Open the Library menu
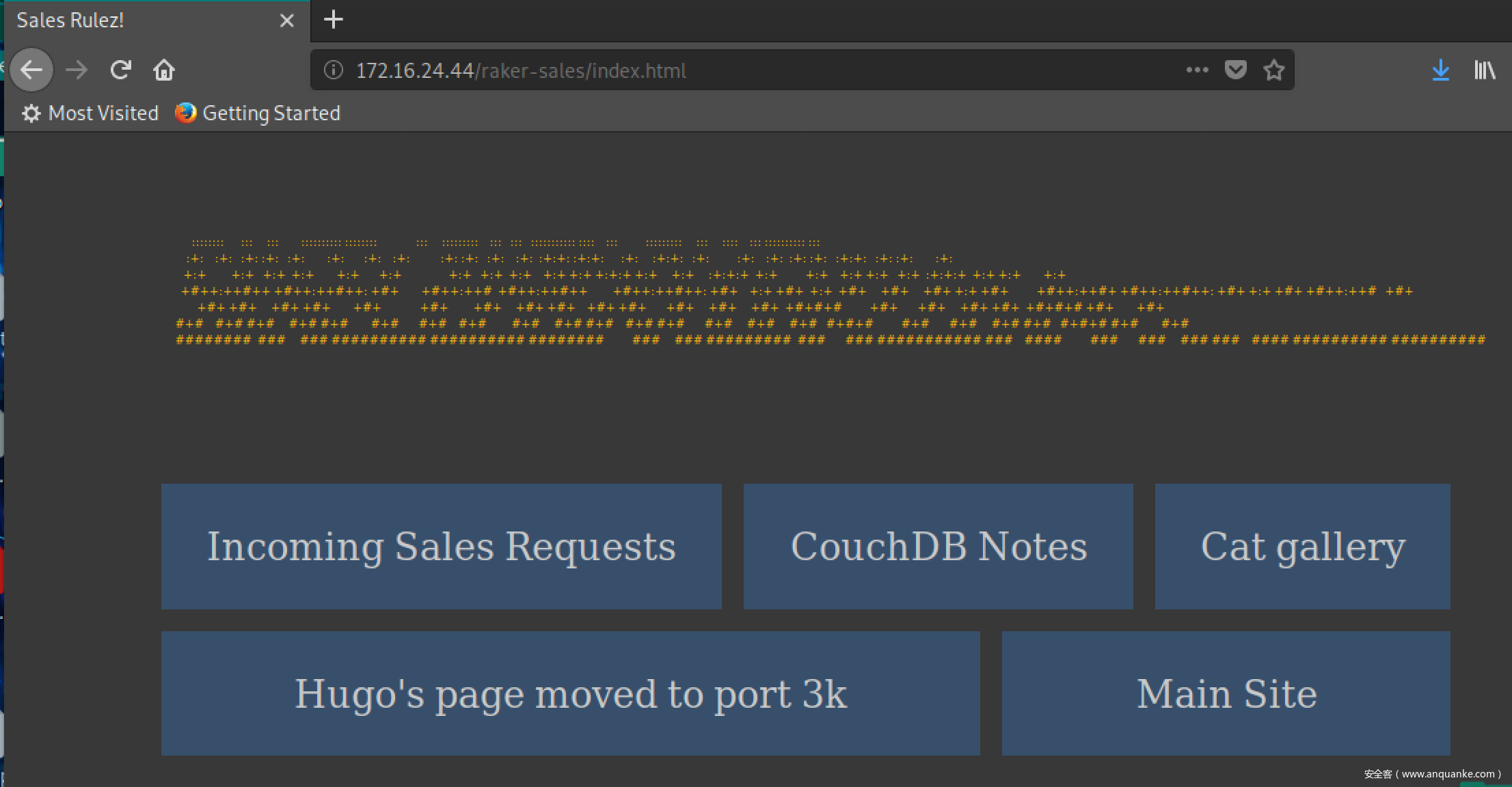1512x787 pixels. tap(1484, 70)
